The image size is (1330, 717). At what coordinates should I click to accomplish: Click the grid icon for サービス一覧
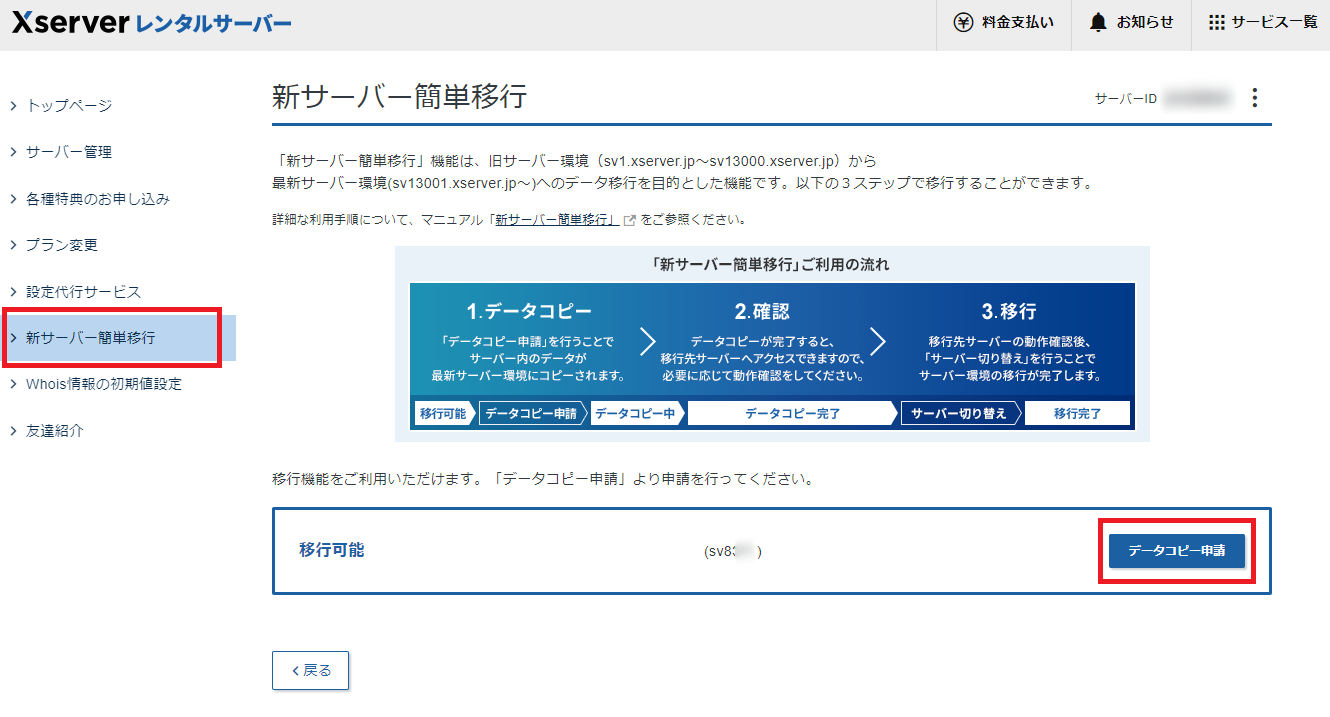click(x=1216, y=22)
